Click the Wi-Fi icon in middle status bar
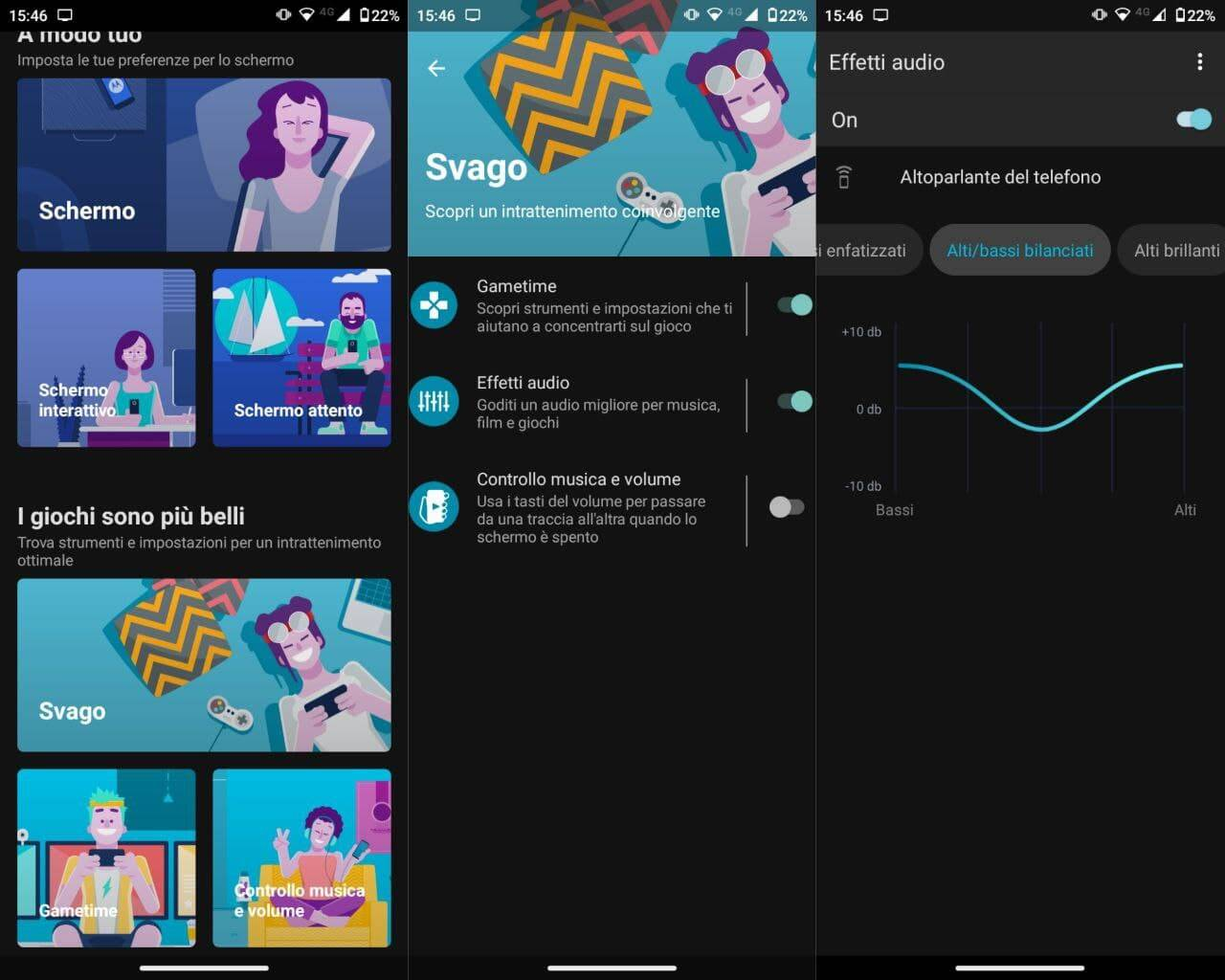1225x980 pixels. point(714,15)
